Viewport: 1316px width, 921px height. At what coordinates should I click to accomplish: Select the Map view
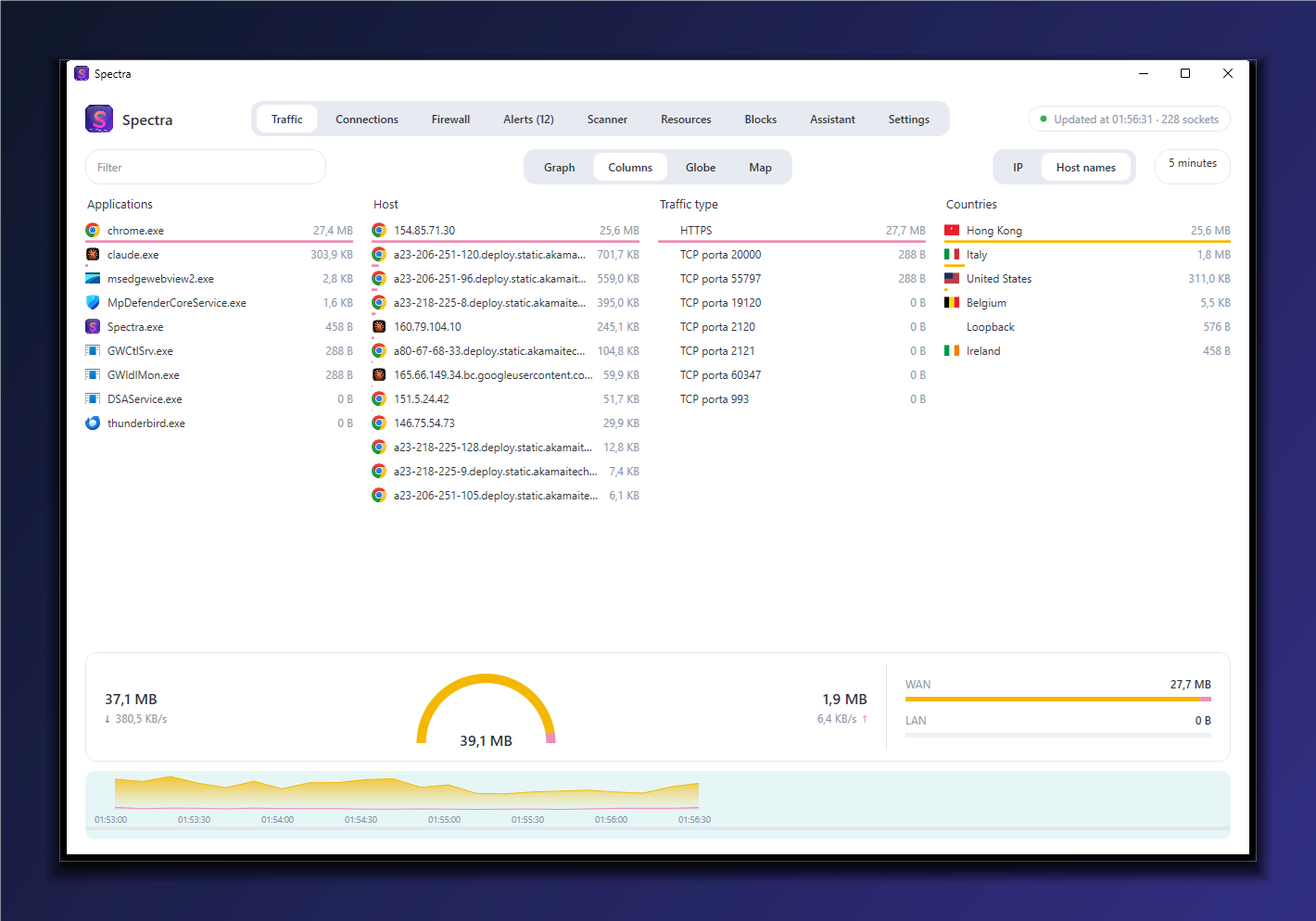(760, 168)
